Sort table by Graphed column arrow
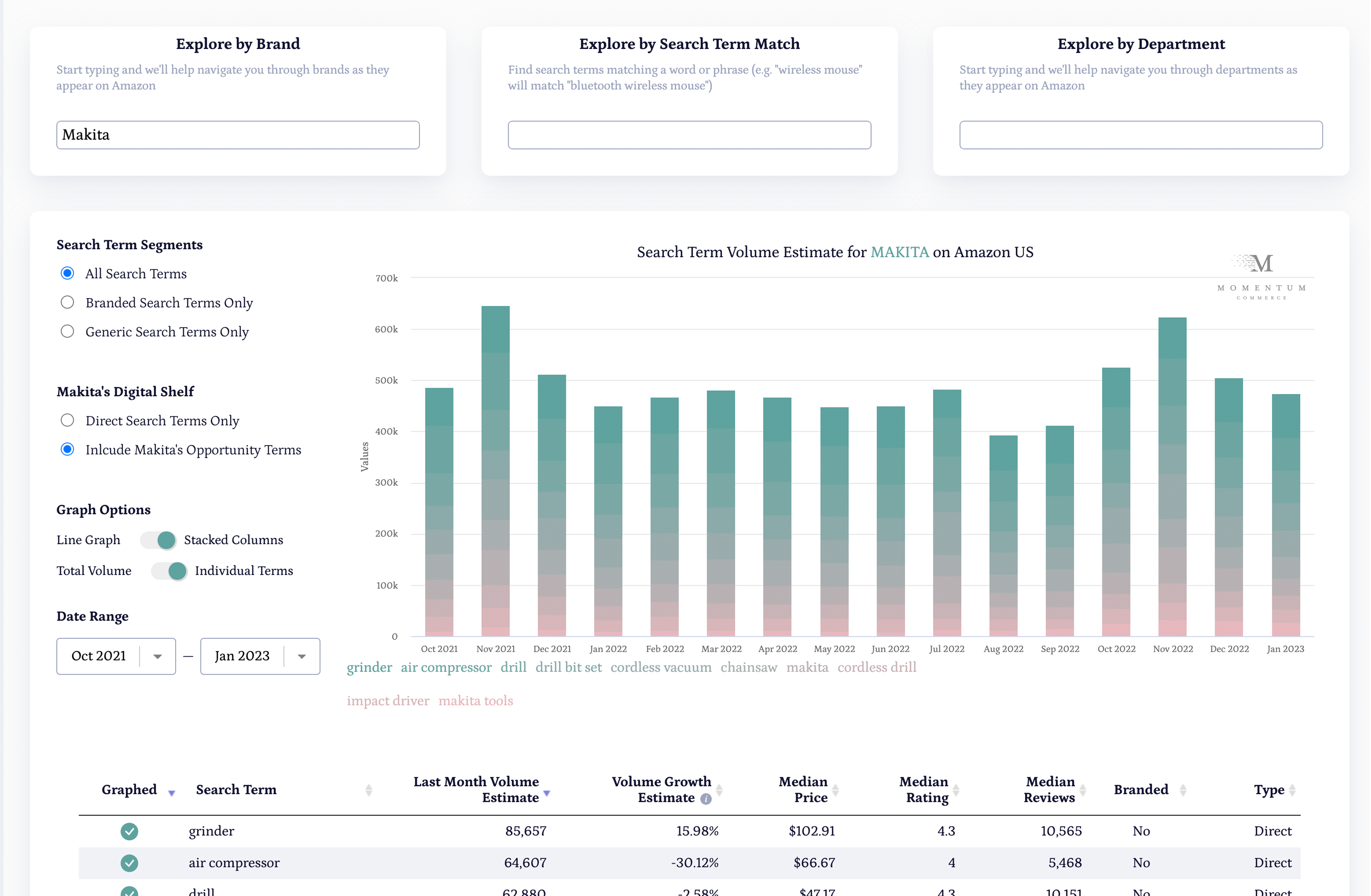 pyautogui.click(x=171, y=793)
